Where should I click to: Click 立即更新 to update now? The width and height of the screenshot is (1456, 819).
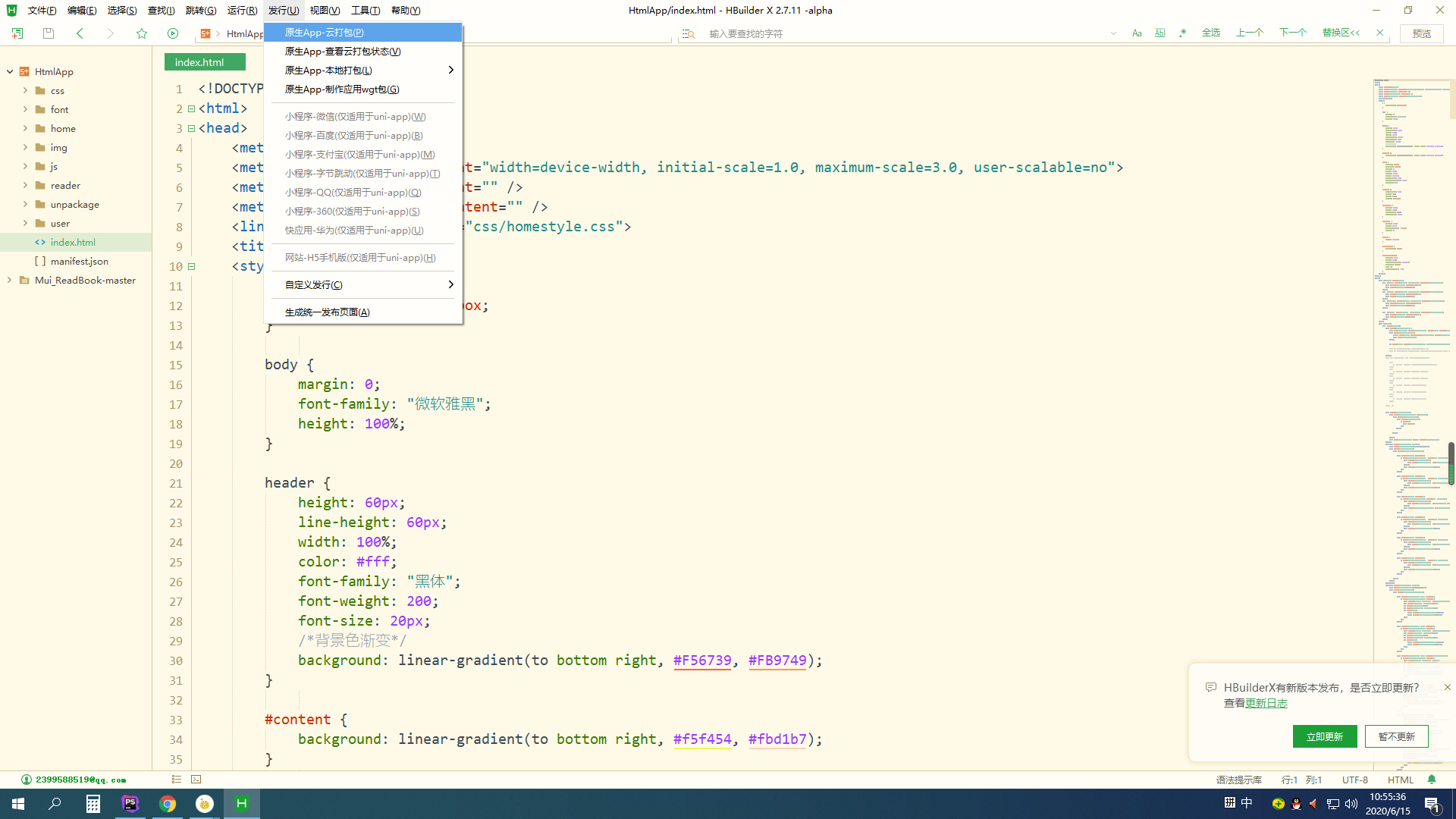pos(1325,736)
